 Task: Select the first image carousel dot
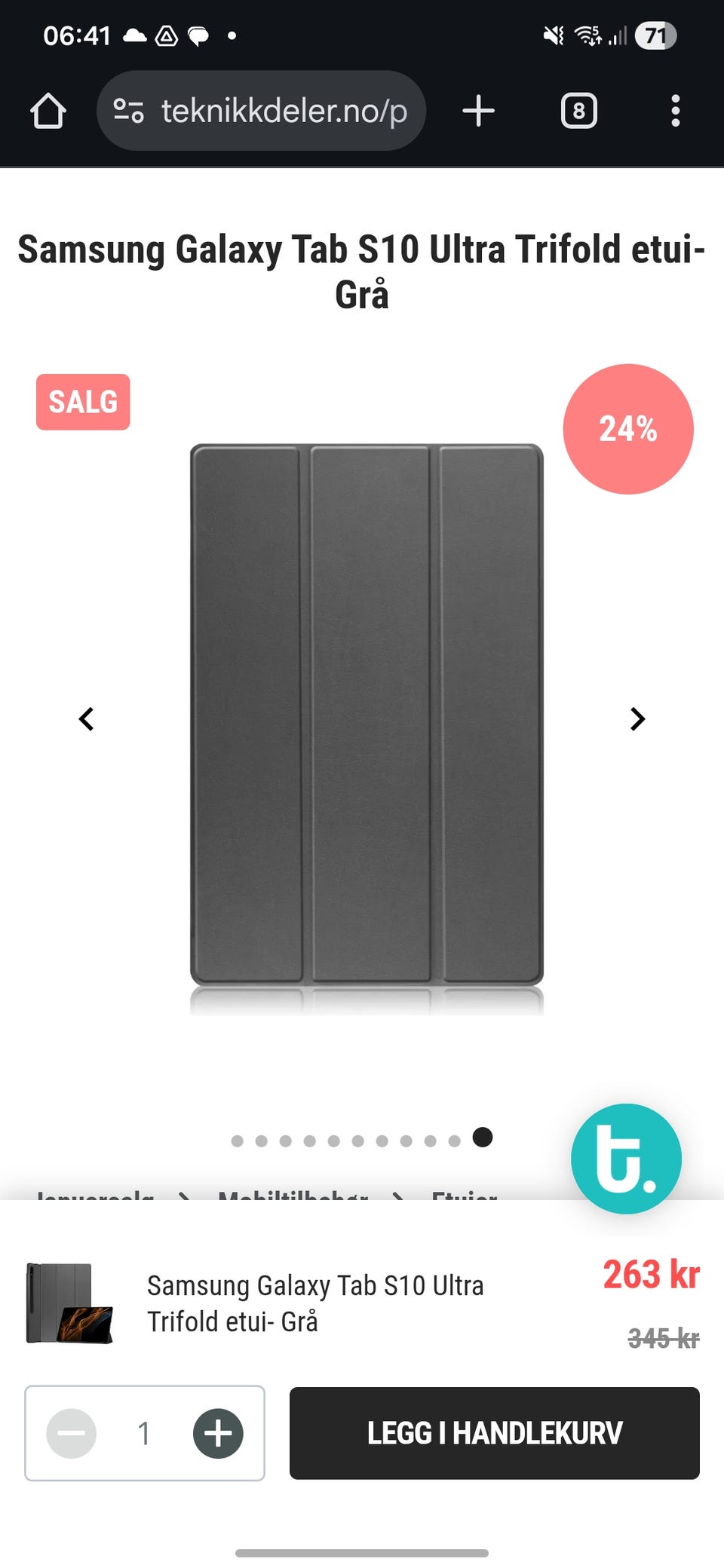(x=237, y=1141)
